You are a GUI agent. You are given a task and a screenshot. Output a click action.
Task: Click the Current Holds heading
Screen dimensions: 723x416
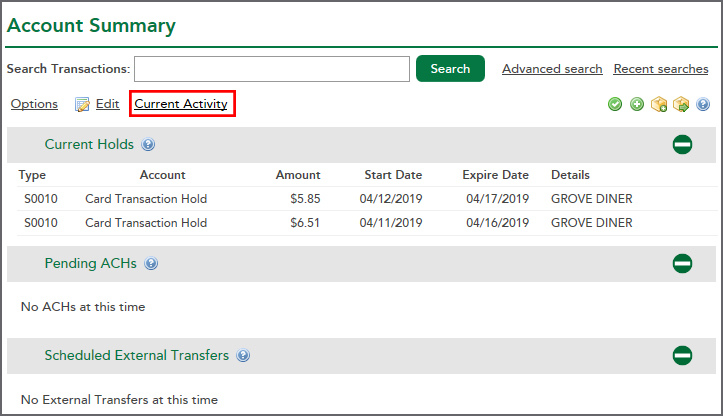[89, 144]
